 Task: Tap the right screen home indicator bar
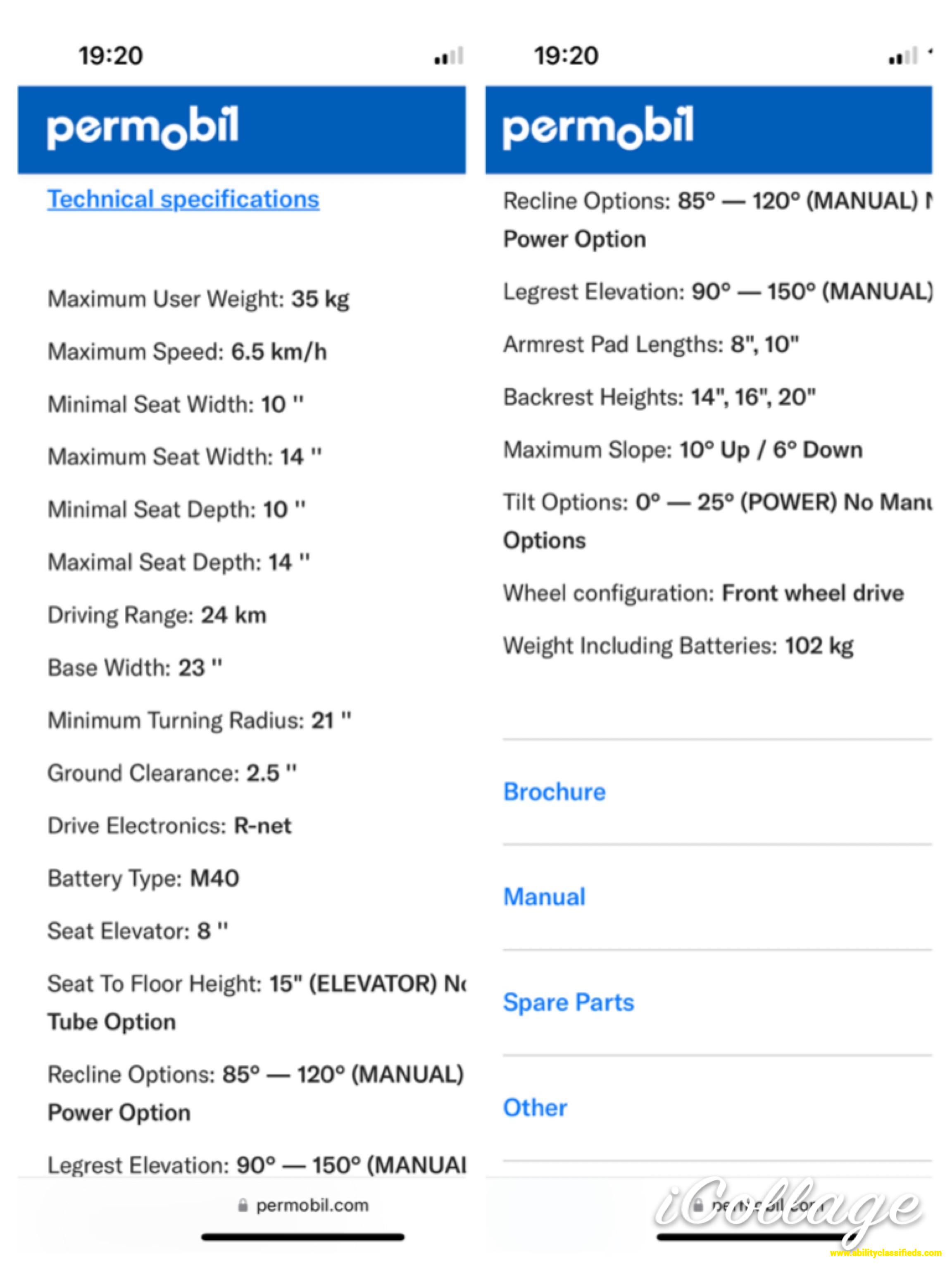point(752,1237)
